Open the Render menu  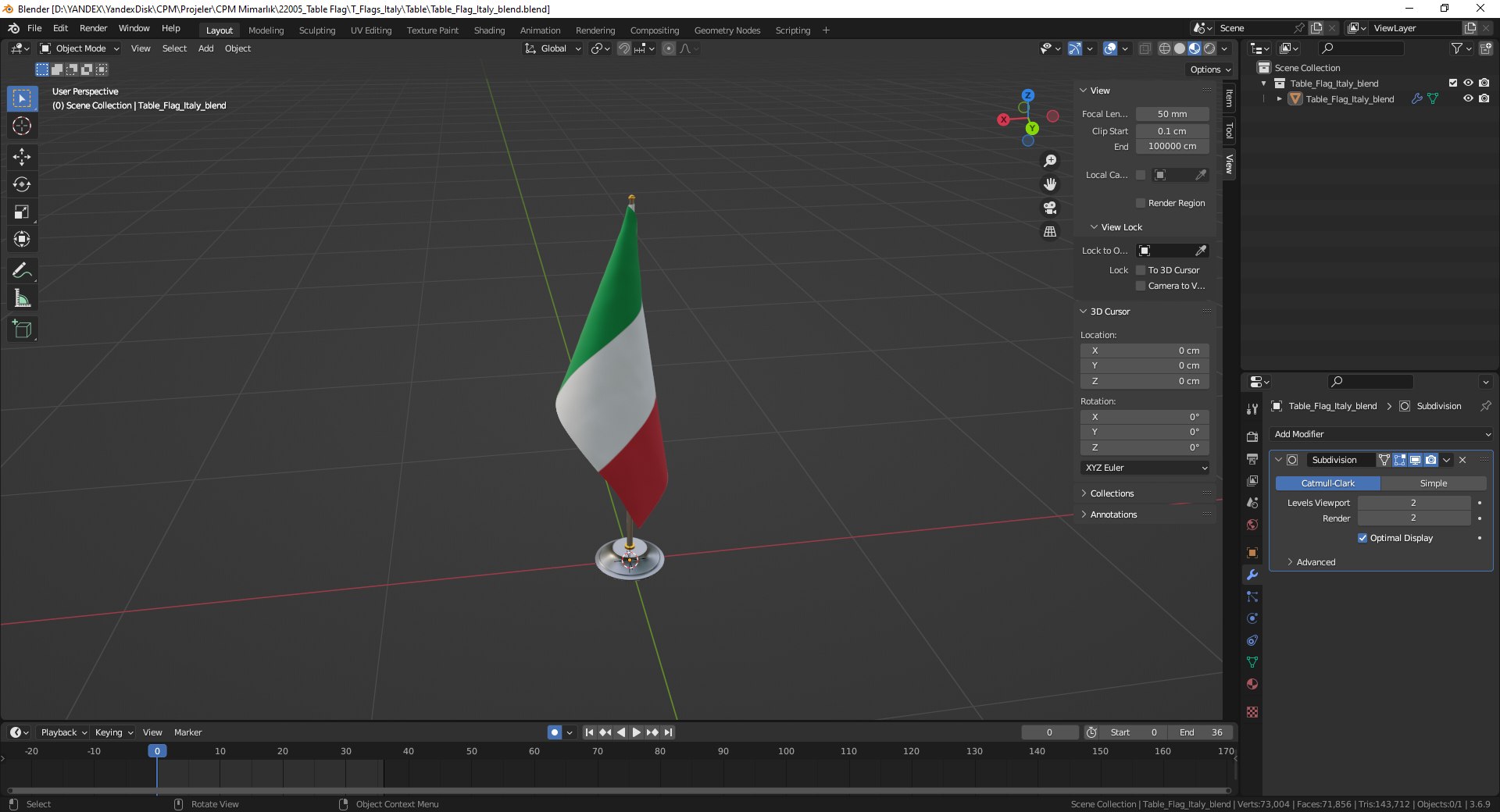93,28
